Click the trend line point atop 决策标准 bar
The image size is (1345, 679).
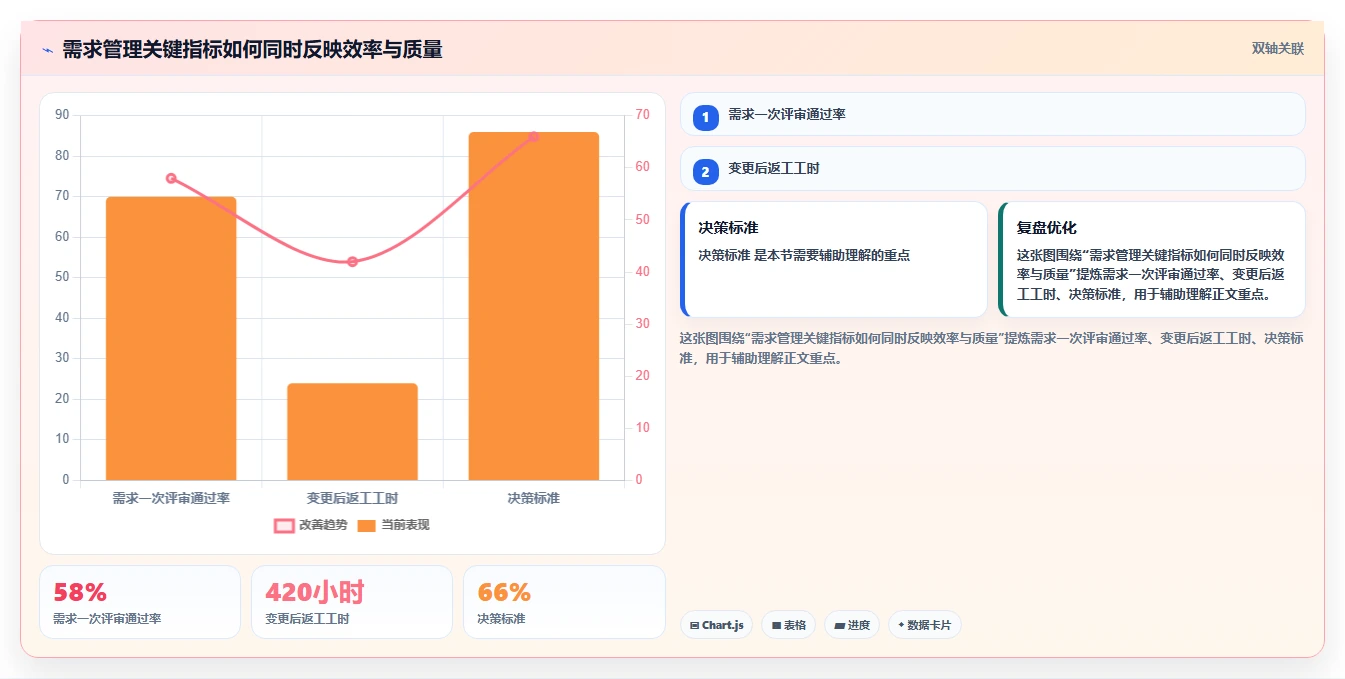(533, 136)
